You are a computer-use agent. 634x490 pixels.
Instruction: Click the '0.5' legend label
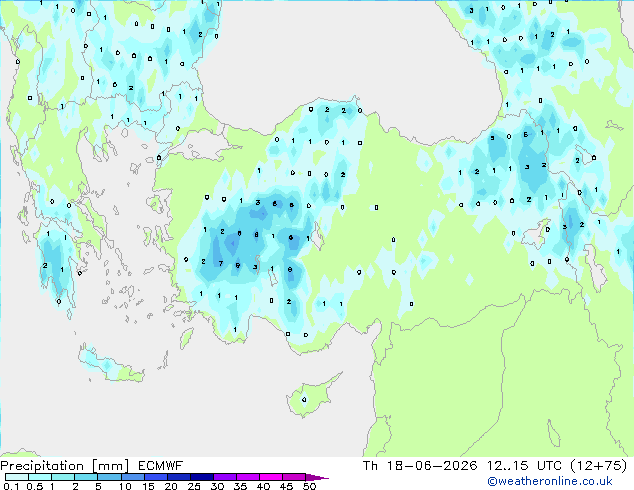click(x=34, y=486)
